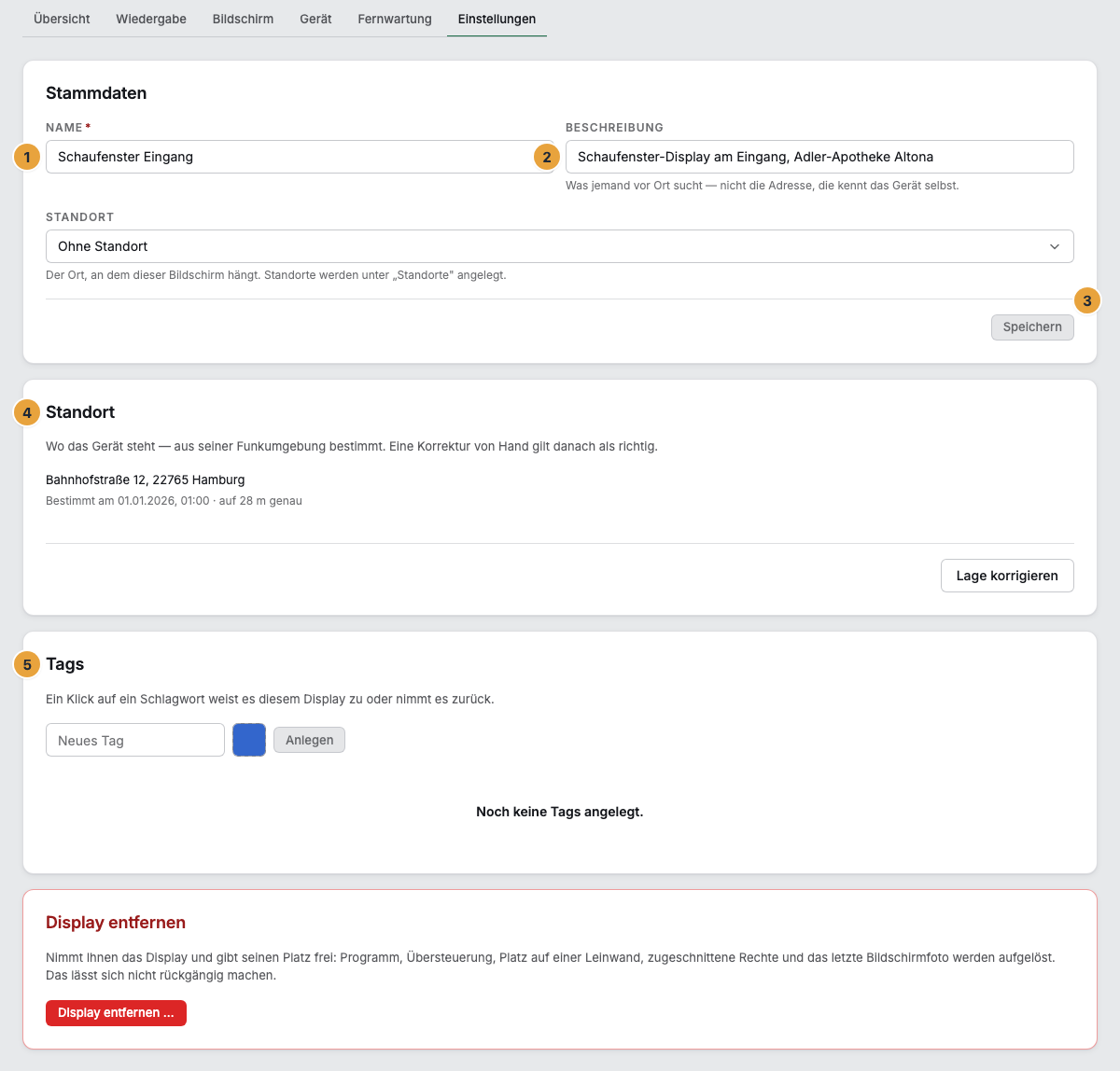Select the Einstellungen tab
Image resolution: width=1120 pixels, height=1071 pixels.
click(x=497, y=19)
